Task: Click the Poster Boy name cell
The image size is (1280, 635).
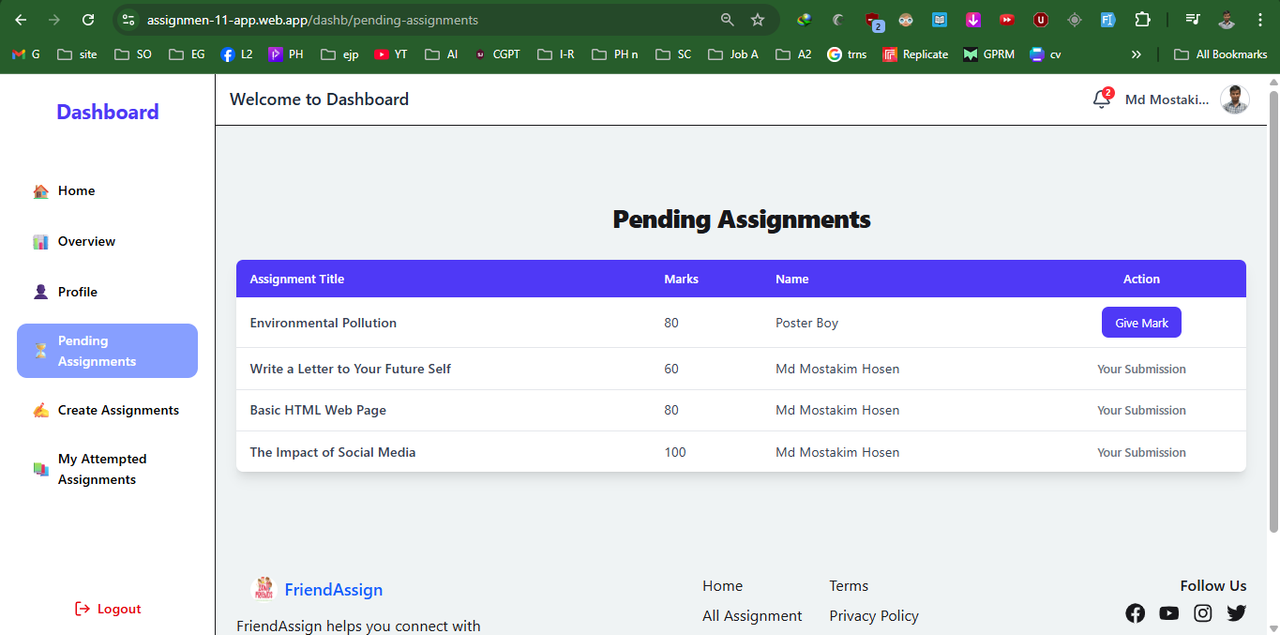Action: click(x=807, y=323)
